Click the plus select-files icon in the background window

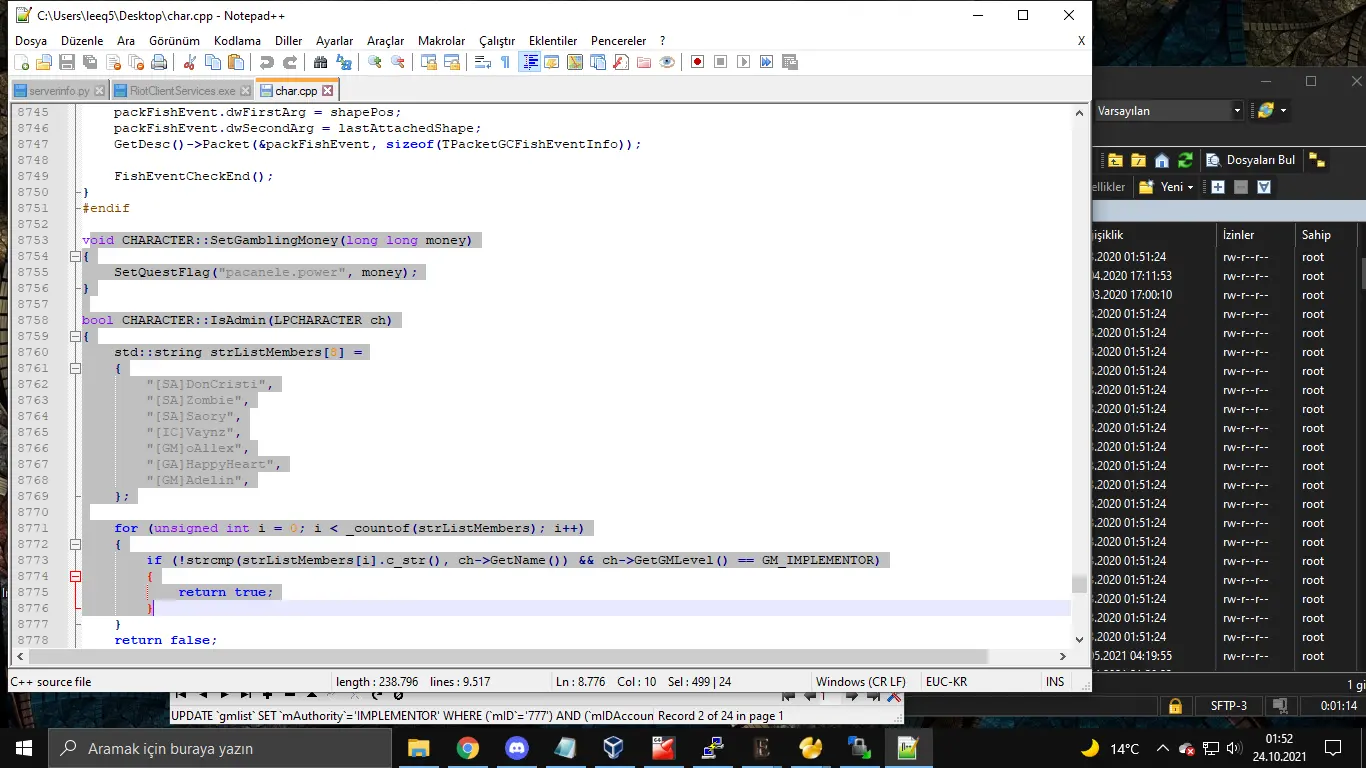1217,187
